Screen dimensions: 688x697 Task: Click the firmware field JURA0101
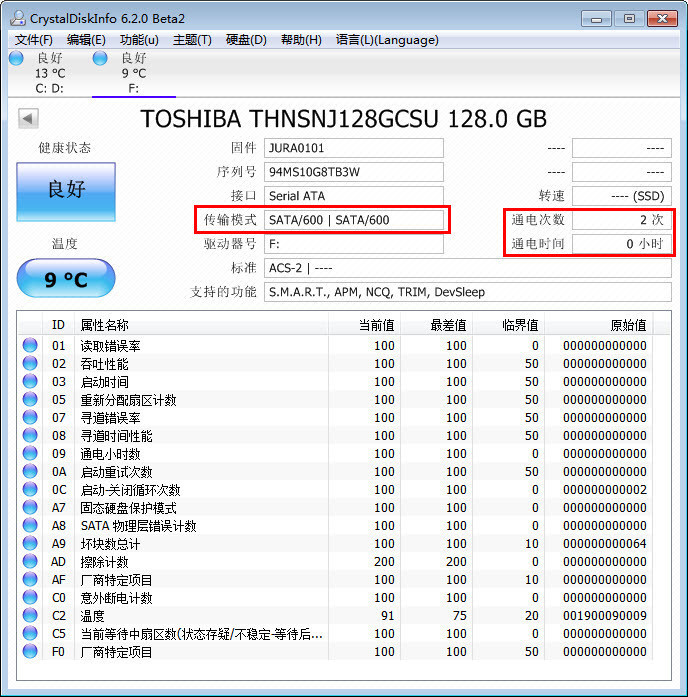point(354,148)
